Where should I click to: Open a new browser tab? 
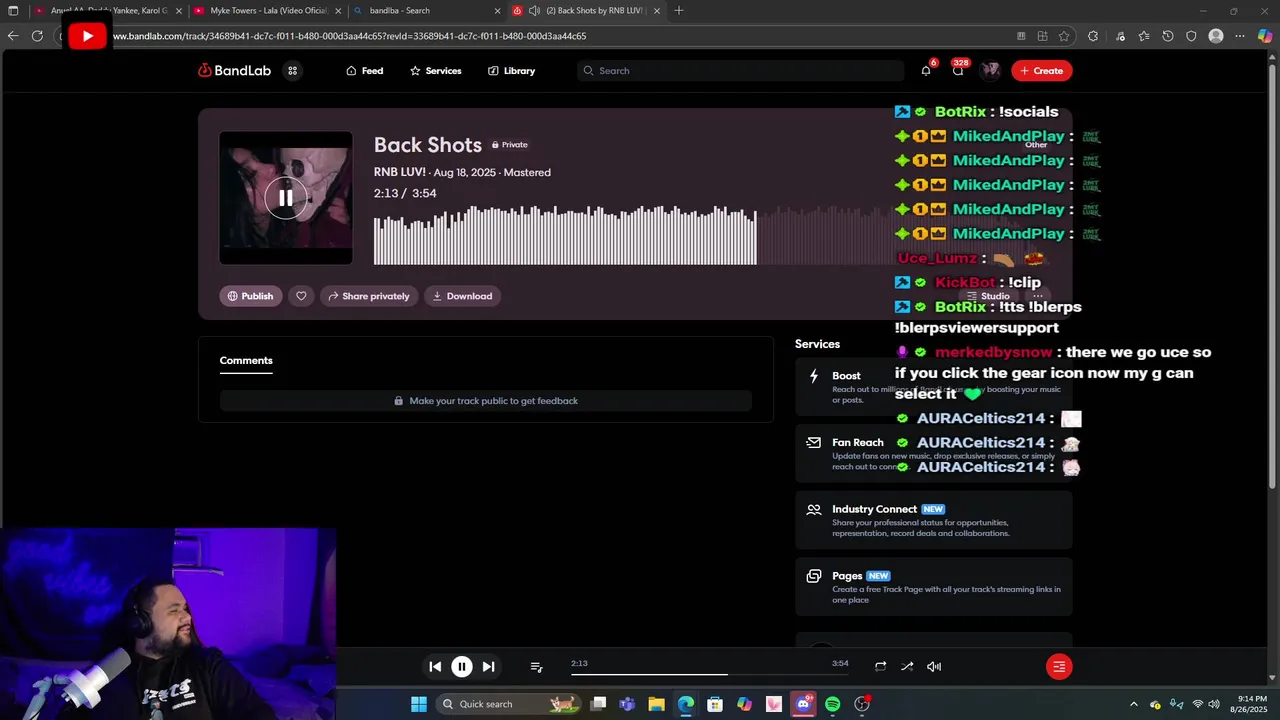[x=679, y=11]
